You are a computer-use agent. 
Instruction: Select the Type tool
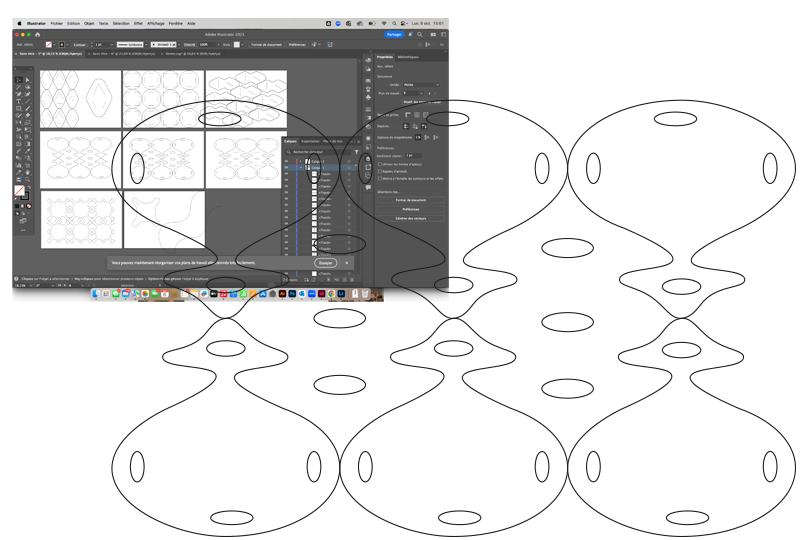pos(18,101)
